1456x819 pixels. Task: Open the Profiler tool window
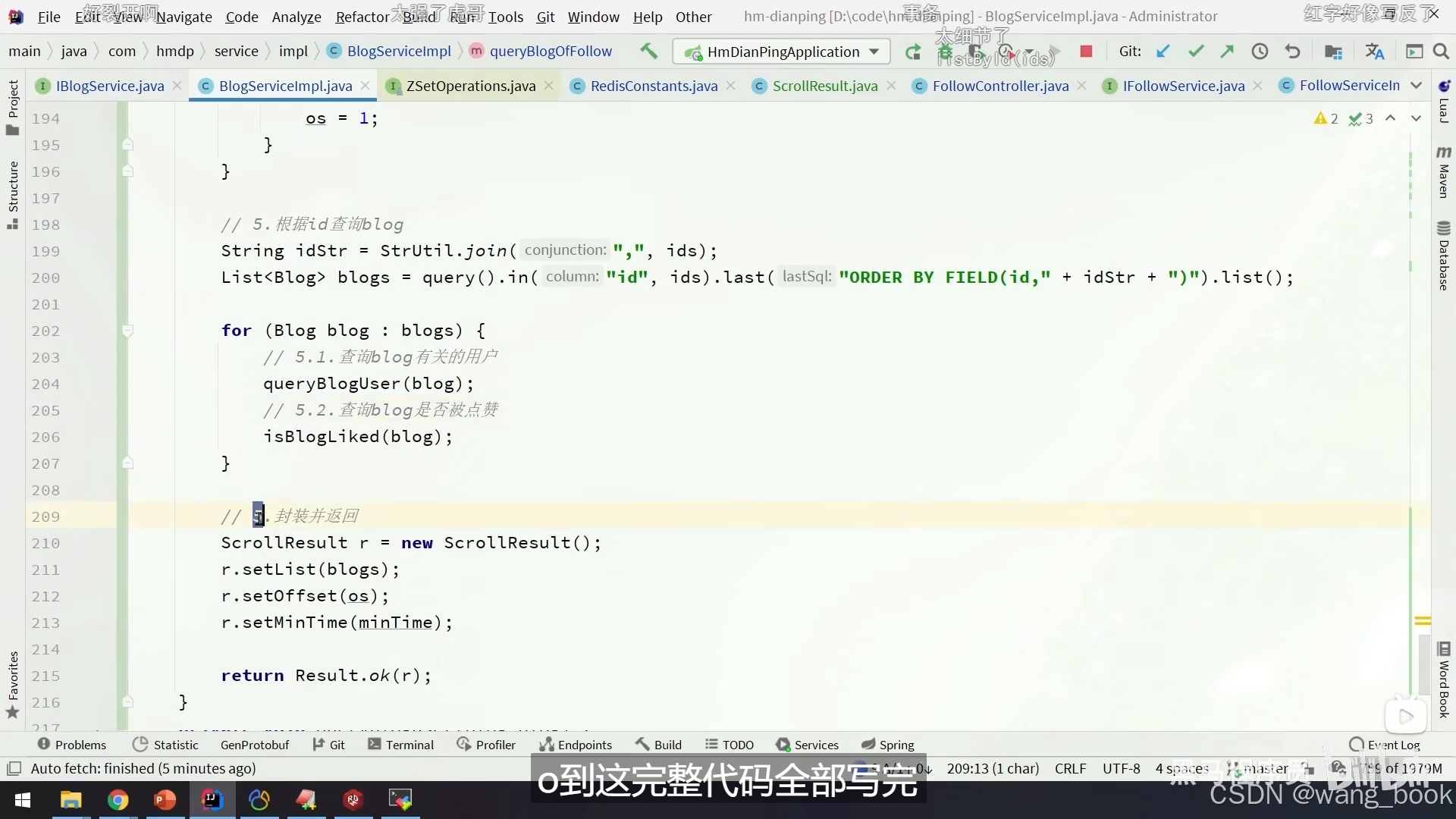pos(486,745)
